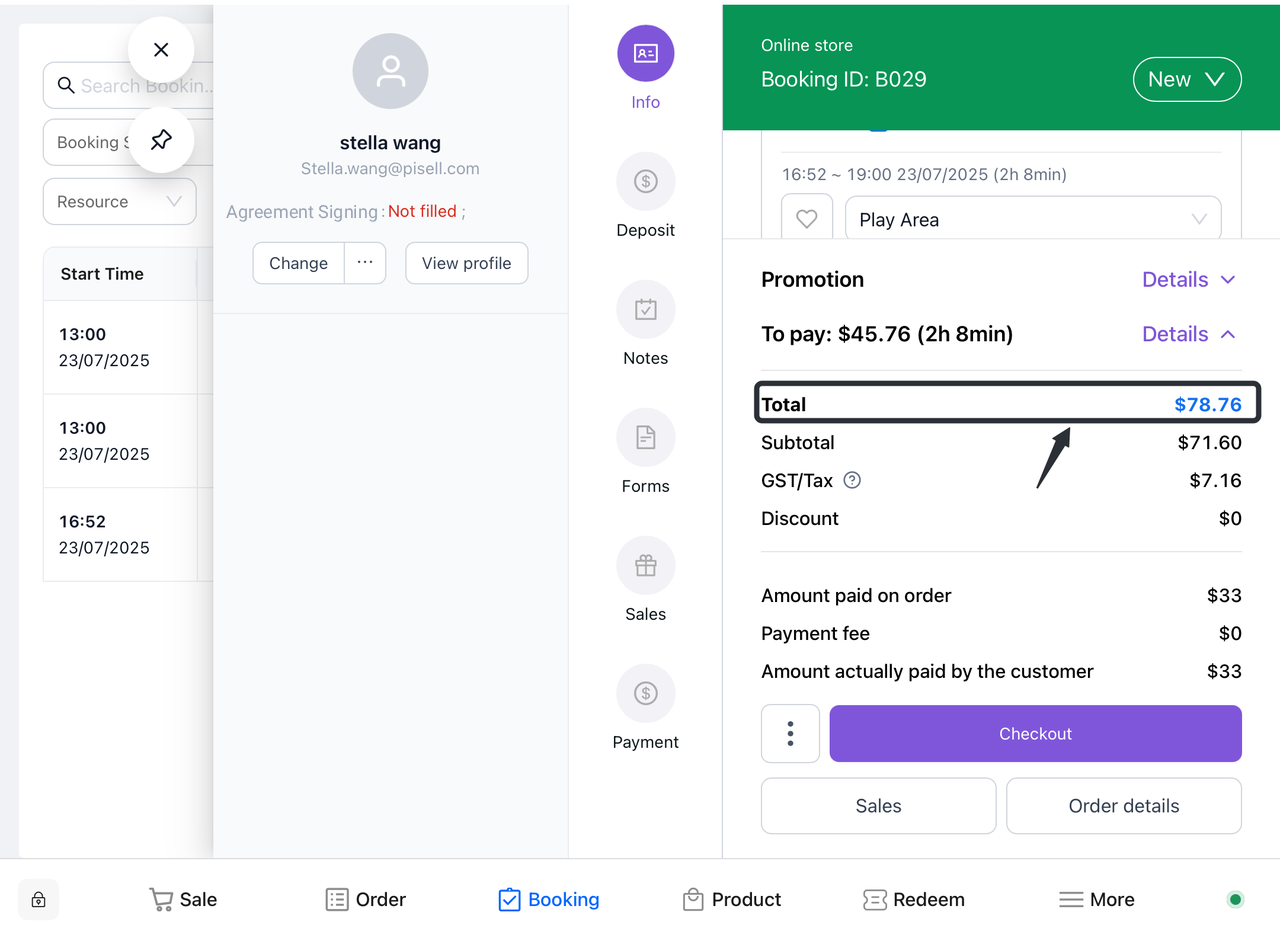1280x941 pixels.
Task: Open the Forms document icon
Action: 645,438
